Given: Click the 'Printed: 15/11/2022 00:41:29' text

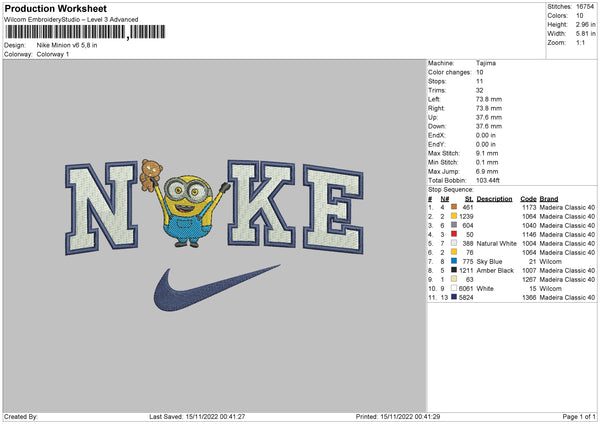Looking at the screenshot, I should point(398,416).
